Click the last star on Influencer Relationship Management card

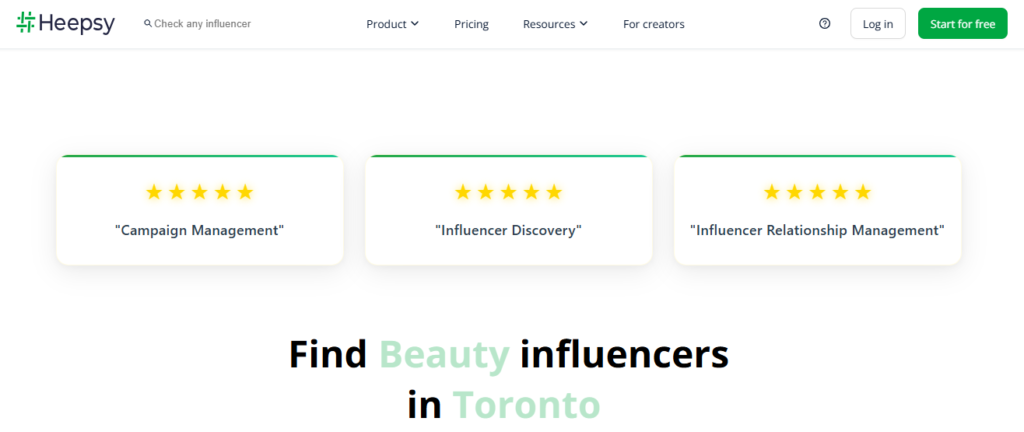coord(863,192)
